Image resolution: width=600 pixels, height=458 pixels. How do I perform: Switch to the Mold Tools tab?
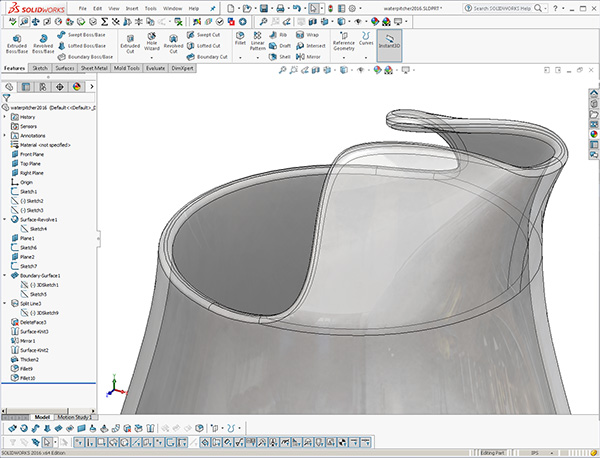click(127, 68)
